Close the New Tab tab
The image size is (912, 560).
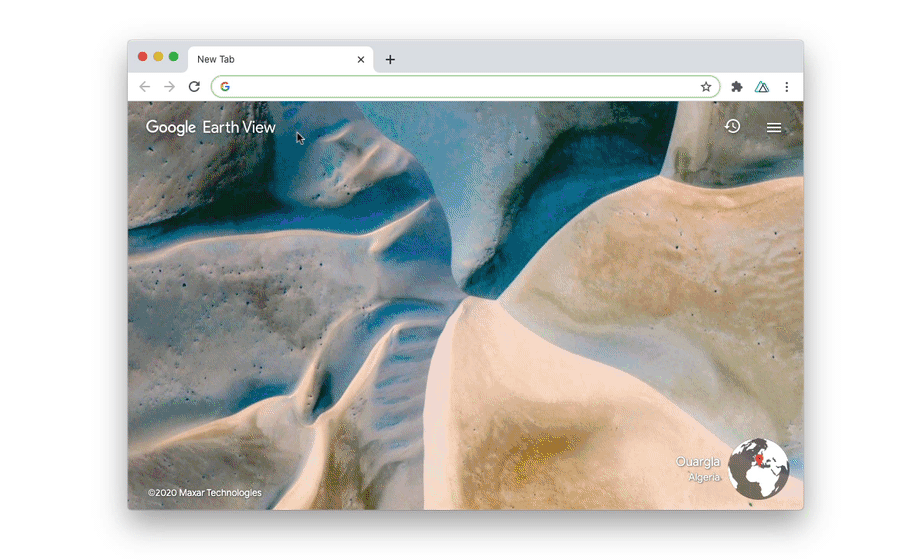pyautogui.click(x=361, y=59)
